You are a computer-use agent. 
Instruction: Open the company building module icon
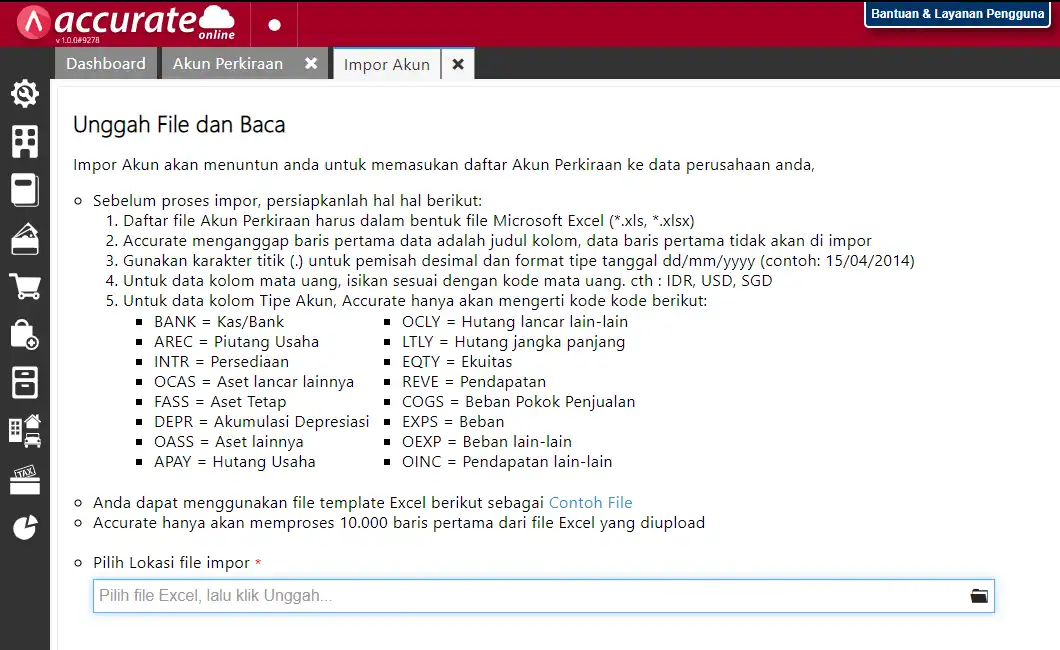coord(25,142)
